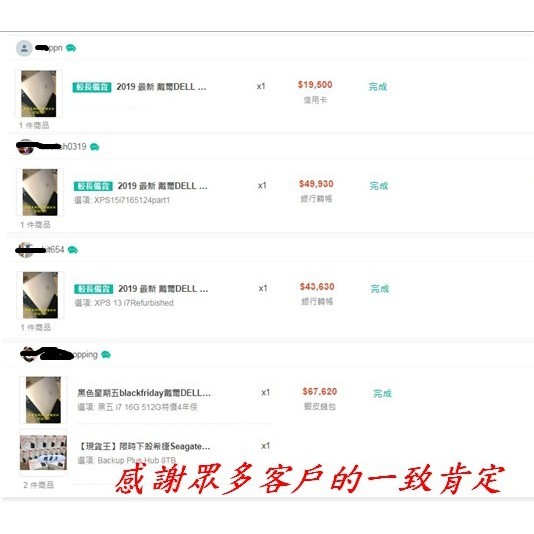Open the $49,930 DELL product thumbnail

click(x=40, y=192)
